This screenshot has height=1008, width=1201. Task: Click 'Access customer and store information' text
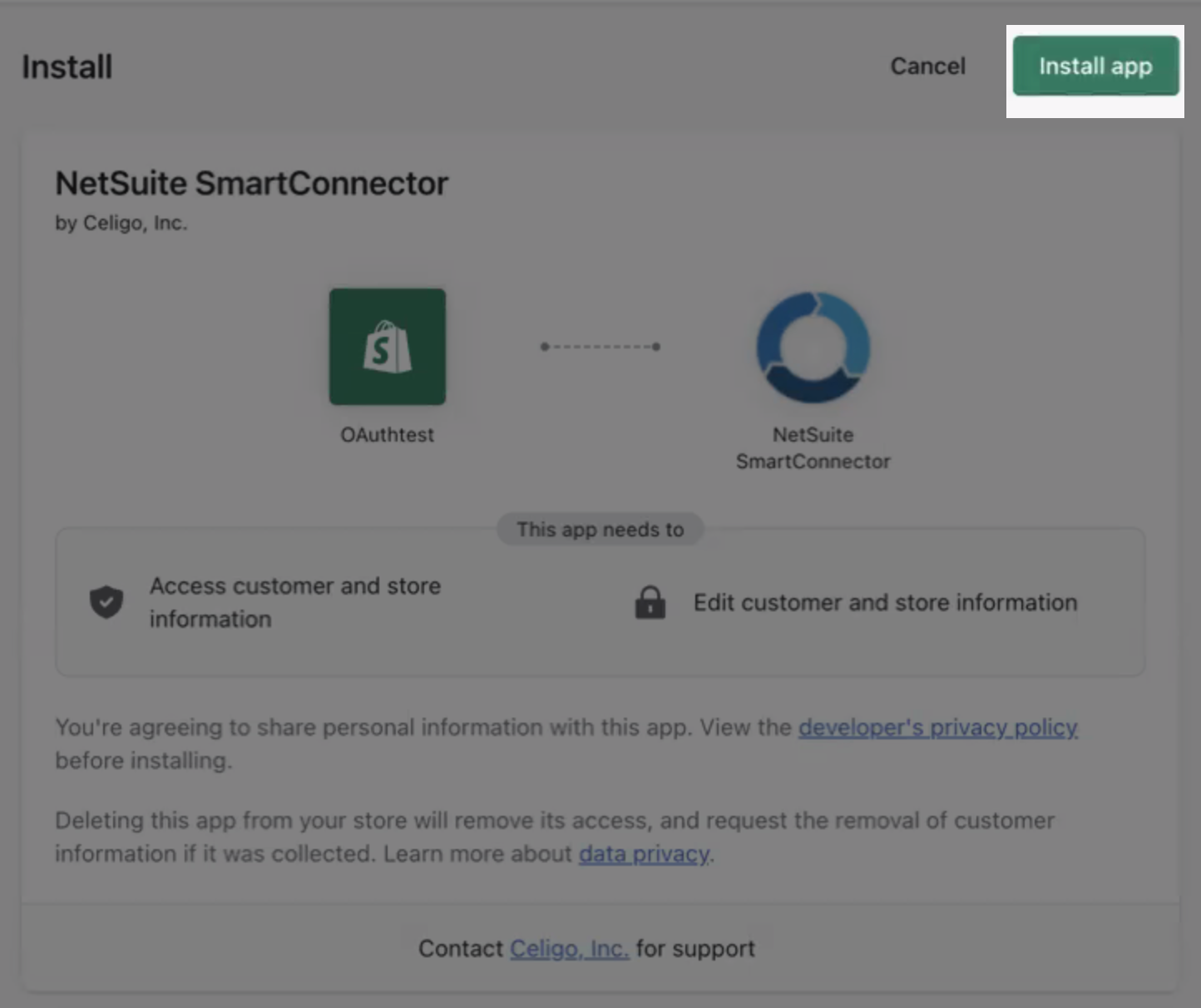[295, 602]
